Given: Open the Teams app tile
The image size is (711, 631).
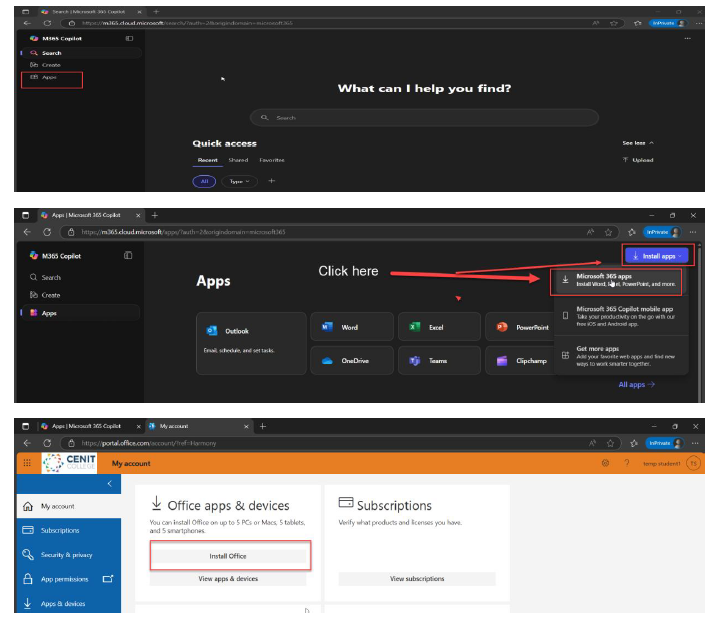Looking at the screenshot, I should [439, 361].
